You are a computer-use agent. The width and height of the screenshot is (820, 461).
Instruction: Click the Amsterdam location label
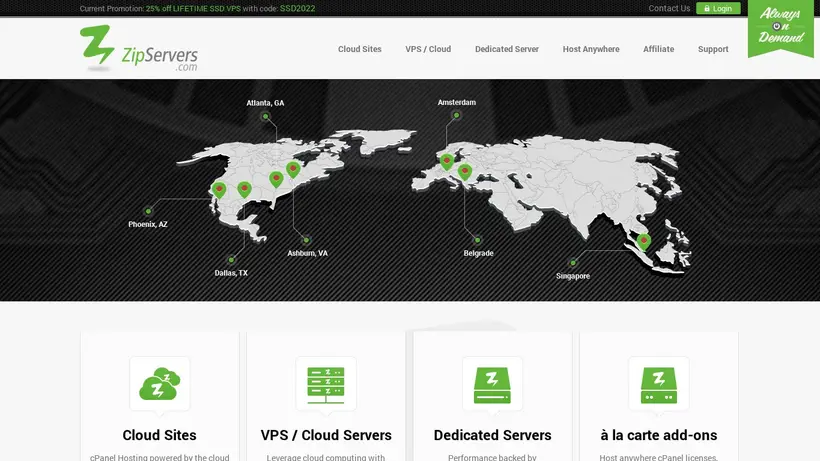457,102
